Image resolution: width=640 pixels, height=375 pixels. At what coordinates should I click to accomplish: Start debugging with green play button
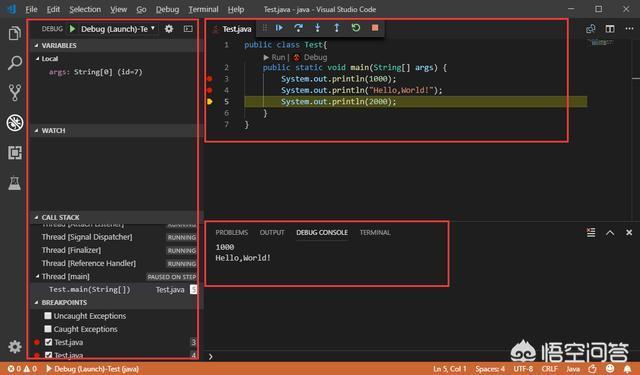pos(72,29)
